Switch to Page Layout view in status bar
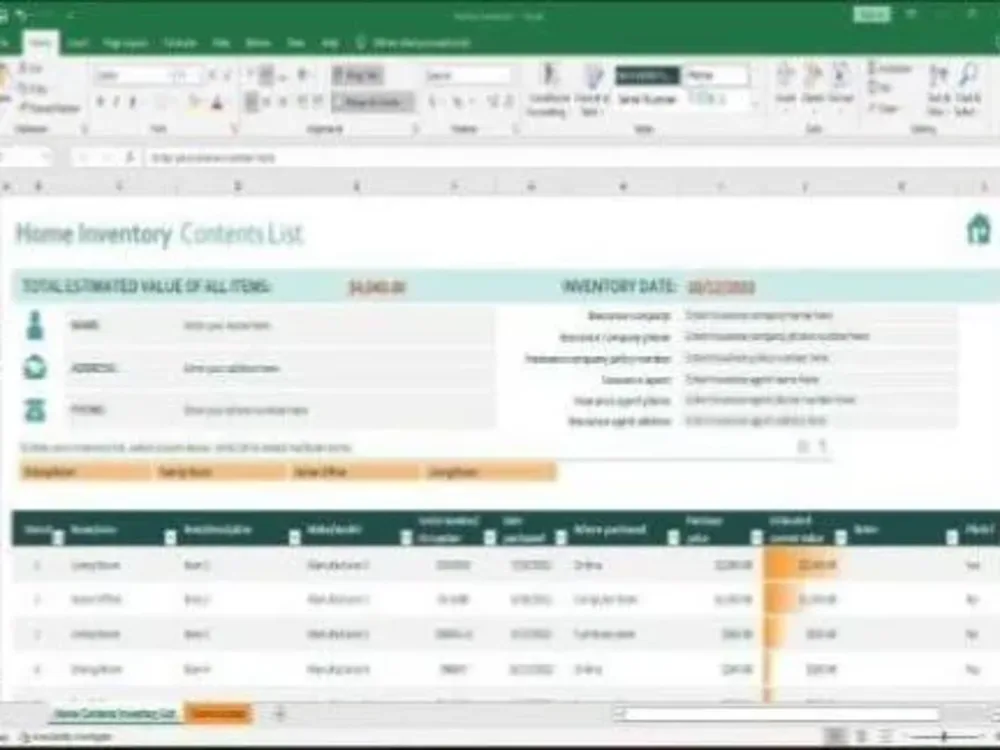1000x750 pixels. (x=861, y=736)
